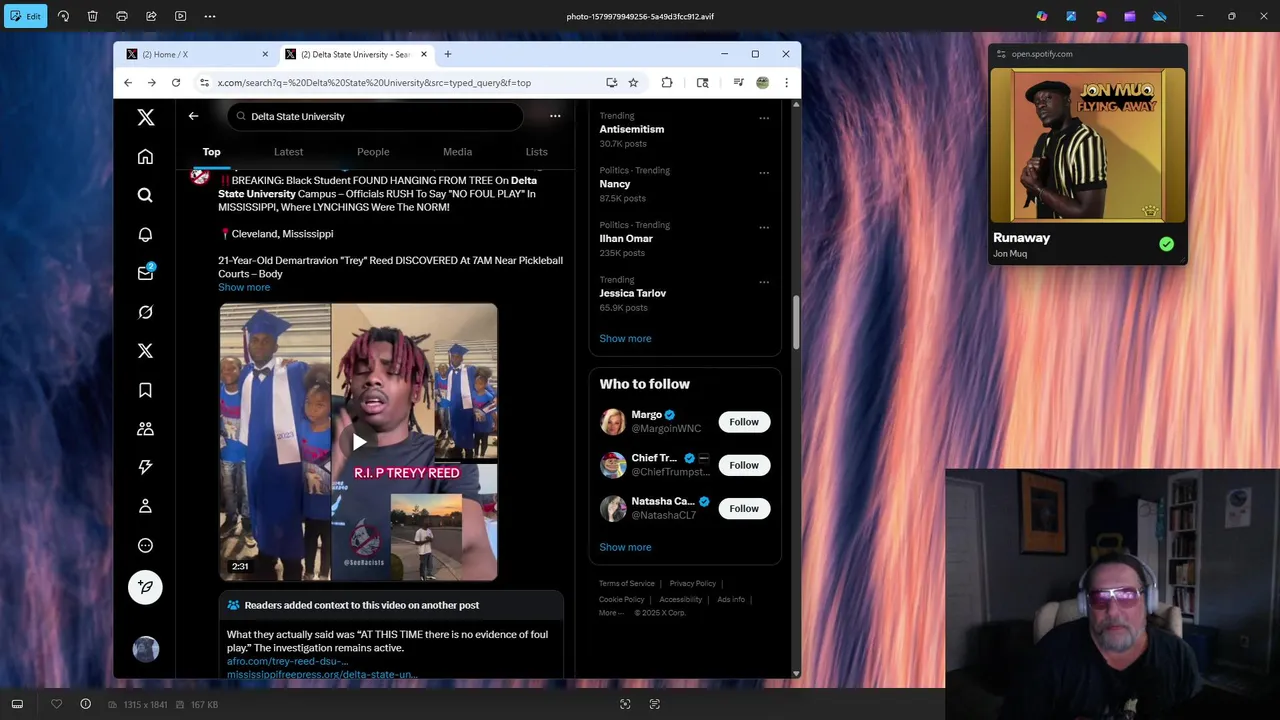This screenshot has height=720, width=1280.
Task: Follow Natasha @NatashaCL7
Action: pyautogui.click(x=744, y=508)
